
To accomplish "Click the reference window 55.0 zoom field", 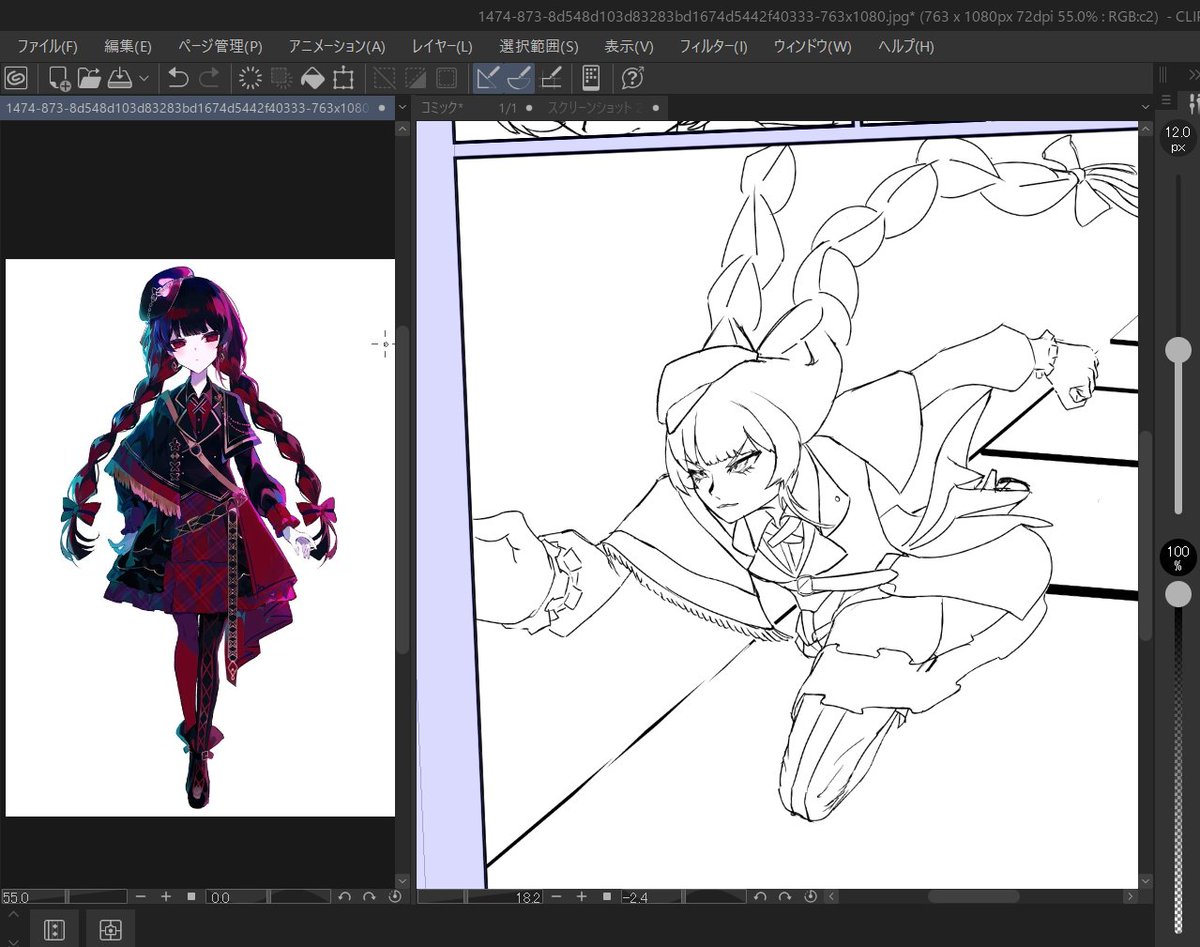I will pos(64,897).
